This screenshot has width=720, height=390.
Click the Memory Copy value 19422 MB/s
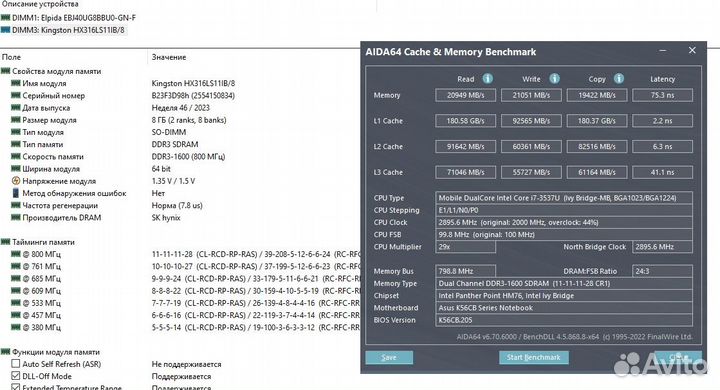[x=597, y=95]
